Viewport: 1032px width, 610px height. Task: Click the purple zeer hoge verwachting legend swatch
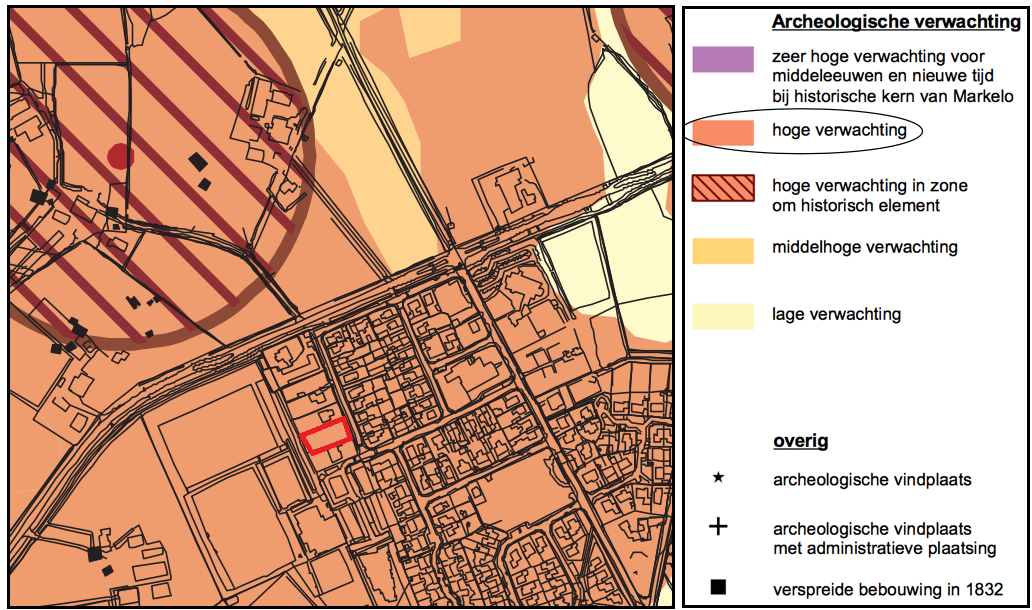pos(723,59)
